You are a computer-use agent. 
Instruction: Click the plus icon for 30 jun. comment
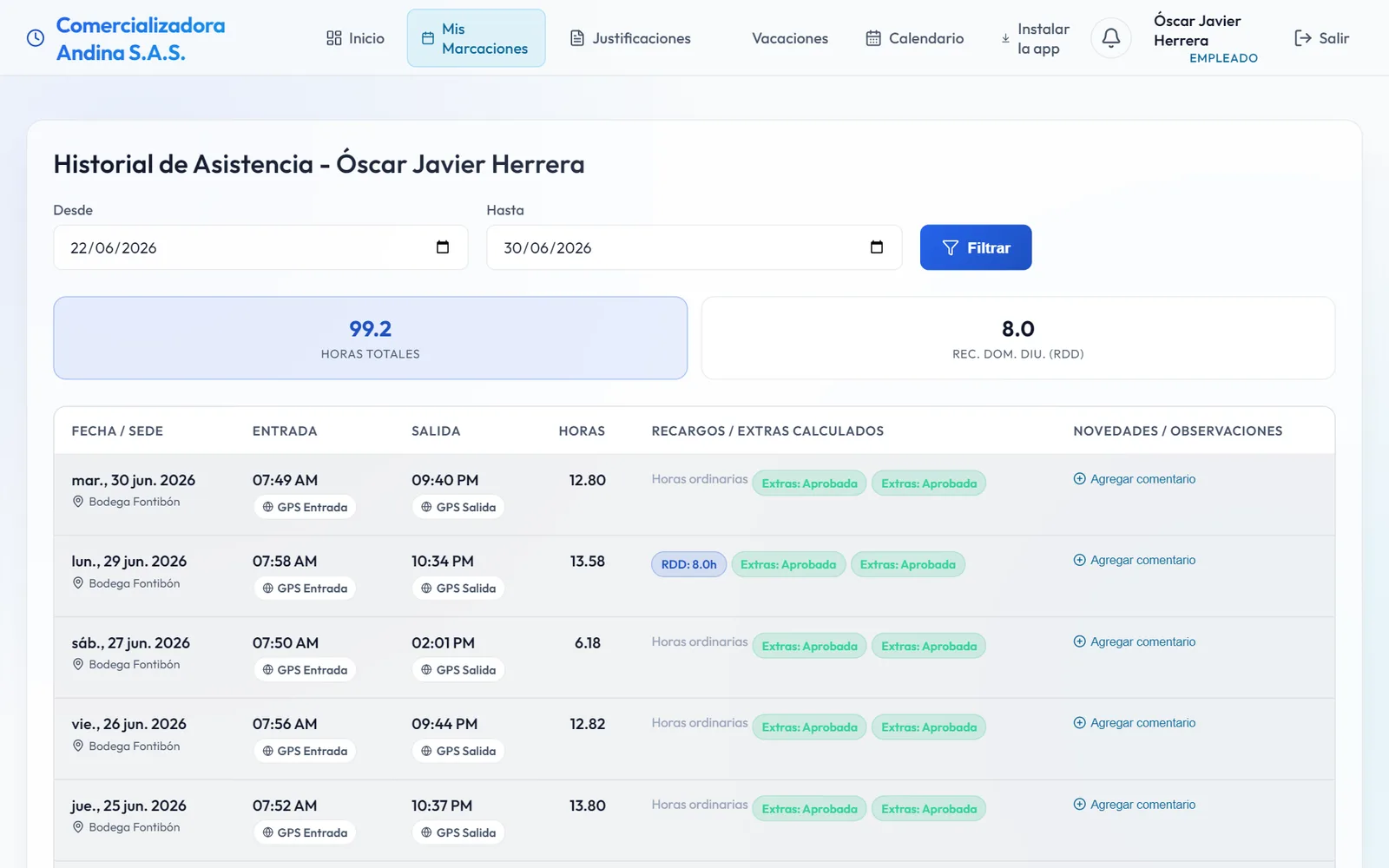coord(1079,479)
